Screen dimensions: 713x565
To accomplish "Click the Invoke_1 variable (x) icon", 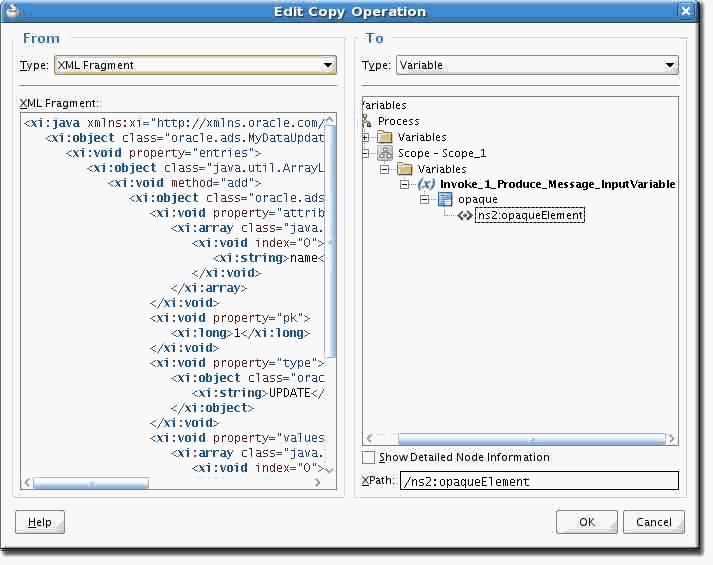I will point(426,184).
